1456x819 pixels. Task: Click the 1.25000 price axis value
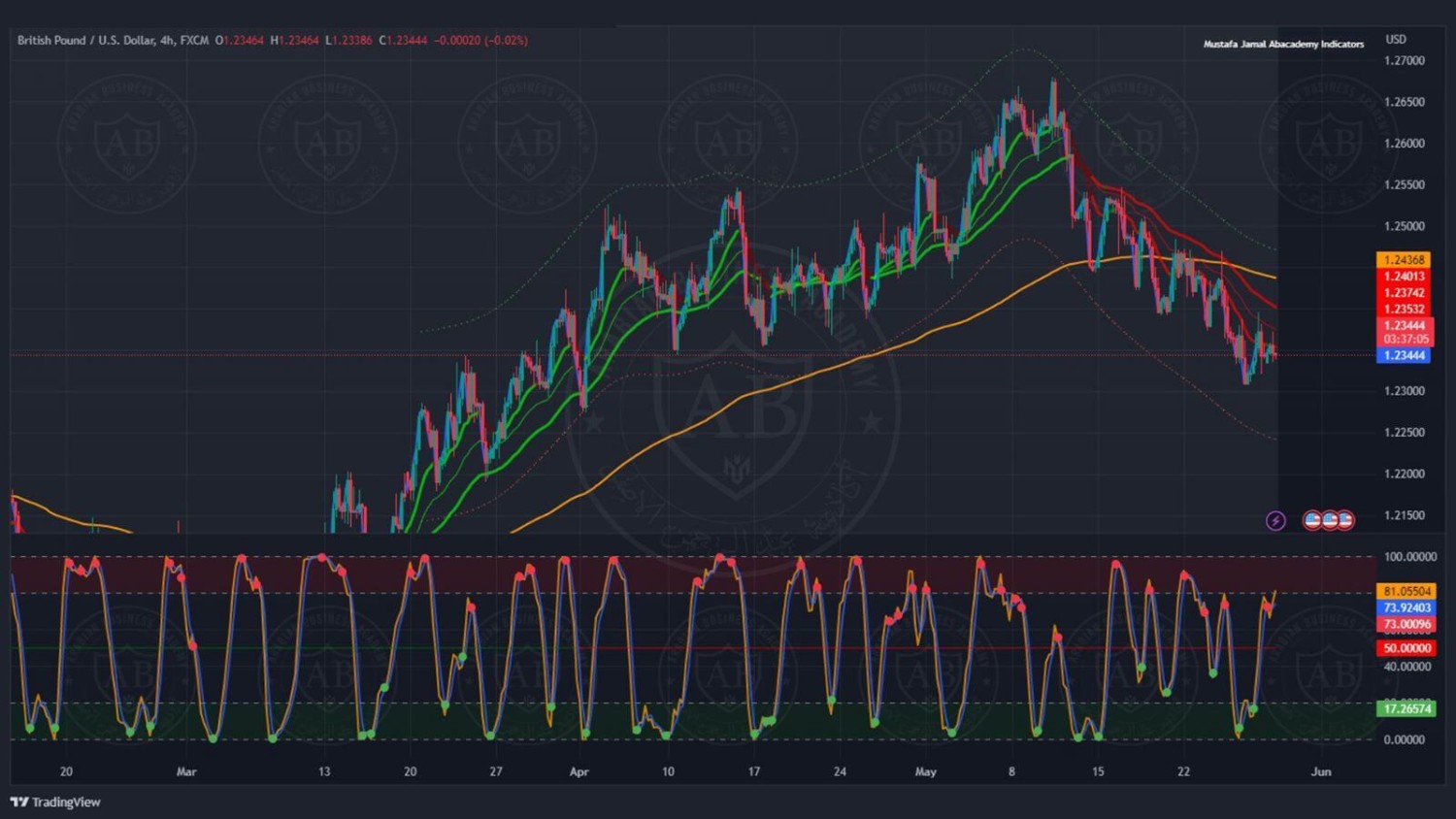(1405, 226)
